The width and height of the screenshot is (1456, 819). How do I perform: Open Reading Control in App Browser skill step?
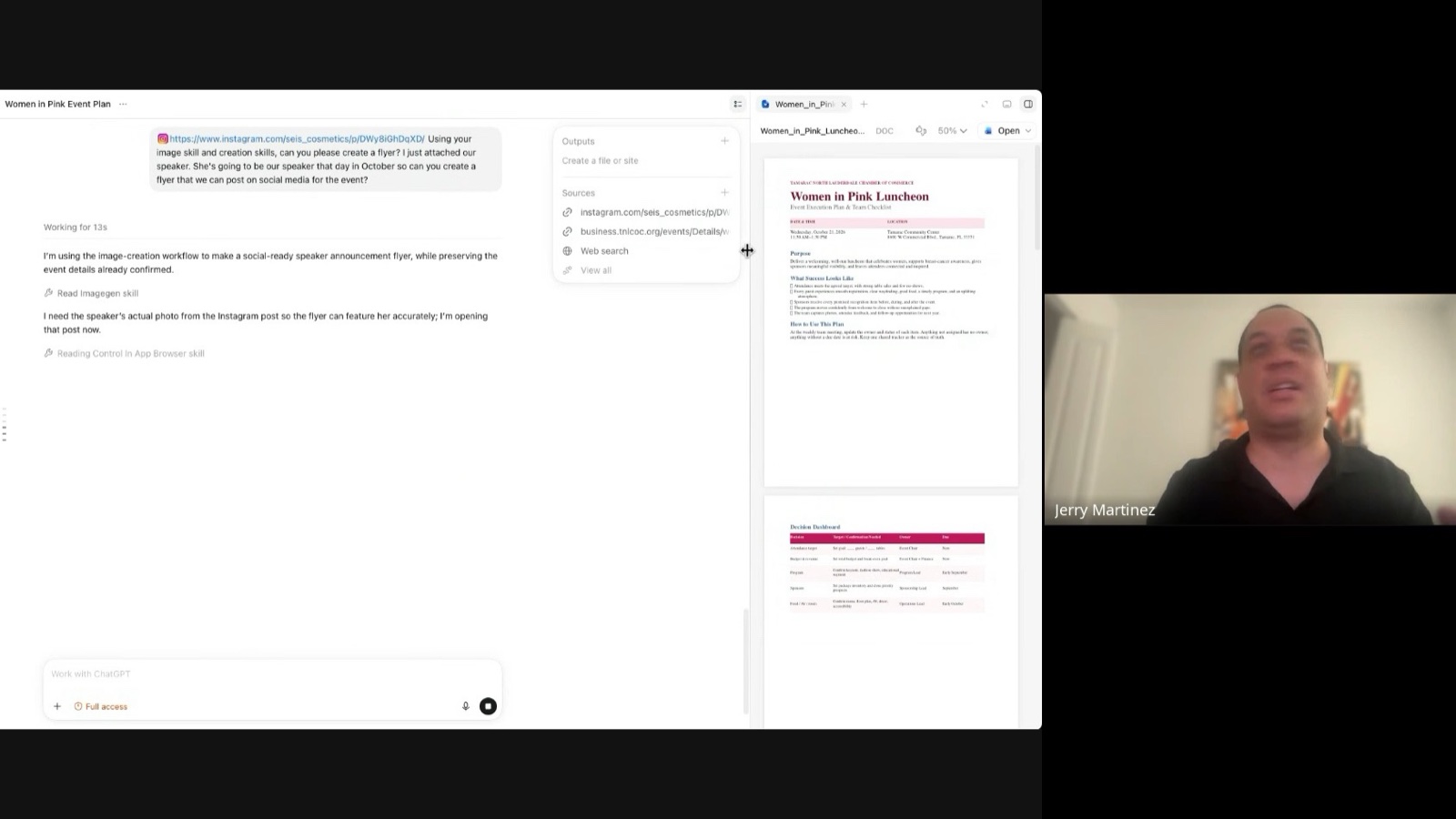click(124, 353)
